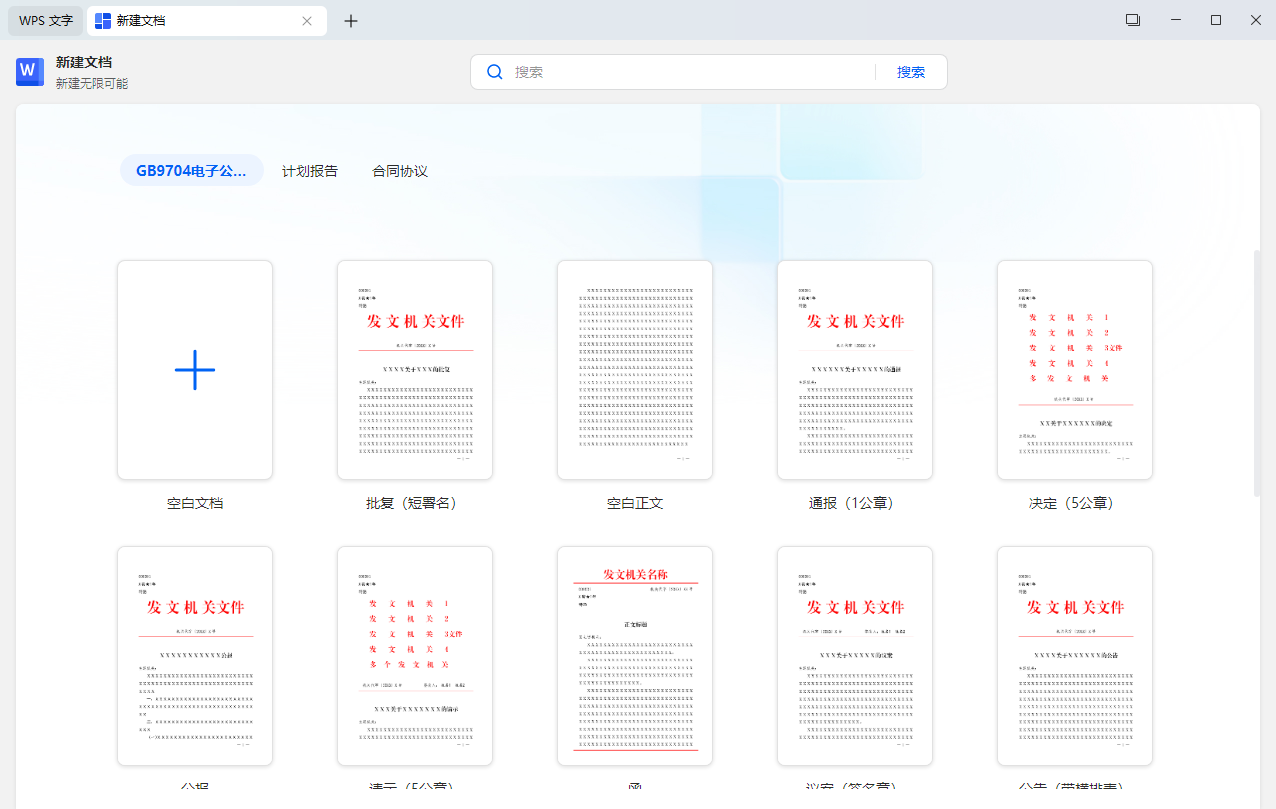The width and height of the screenshot is (1276, 809).
Task: Click the vertical scrollbar of template list
Action: point(1257,372)
